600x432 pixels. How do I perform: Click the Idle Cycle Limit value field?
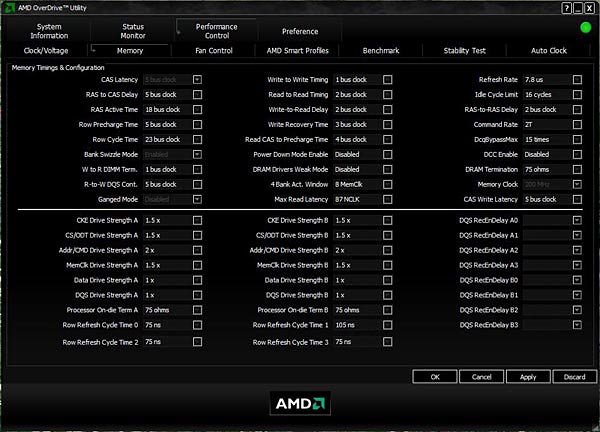coord(547,95)
